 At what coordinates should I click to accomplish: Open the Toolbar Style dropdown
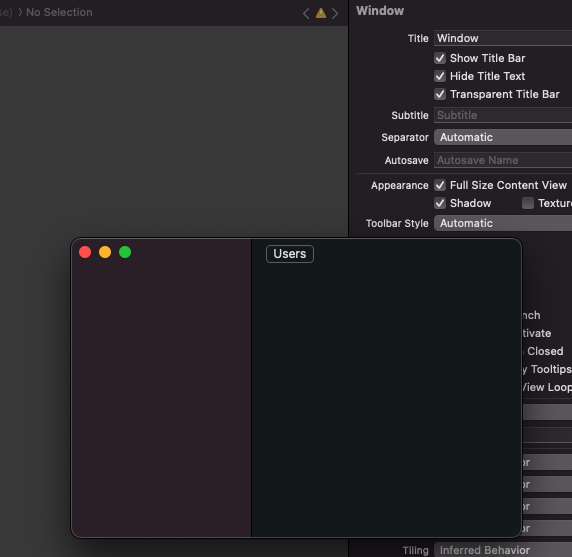[503, 223]
